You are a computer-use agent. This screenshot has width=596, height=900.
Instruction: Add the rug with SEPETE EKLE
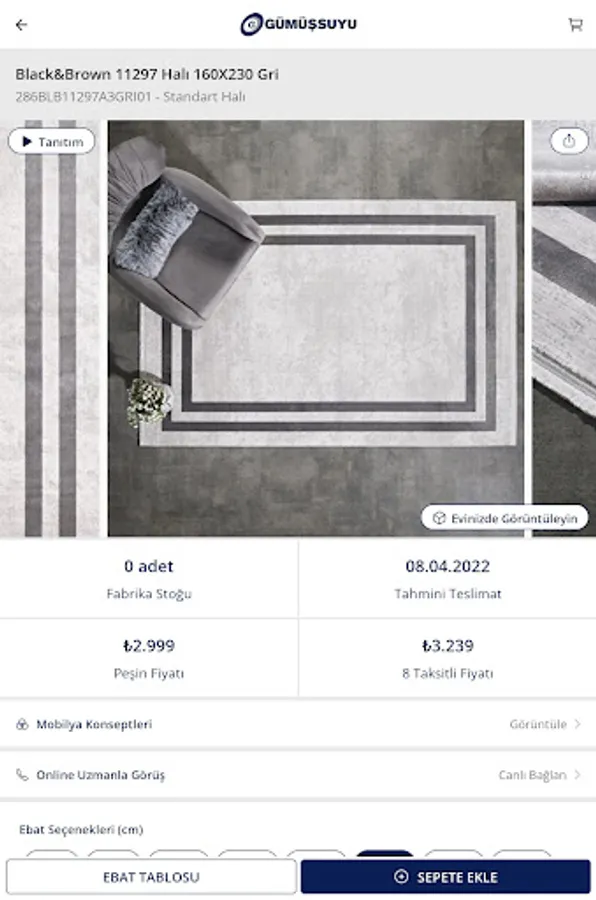[446, 877]
